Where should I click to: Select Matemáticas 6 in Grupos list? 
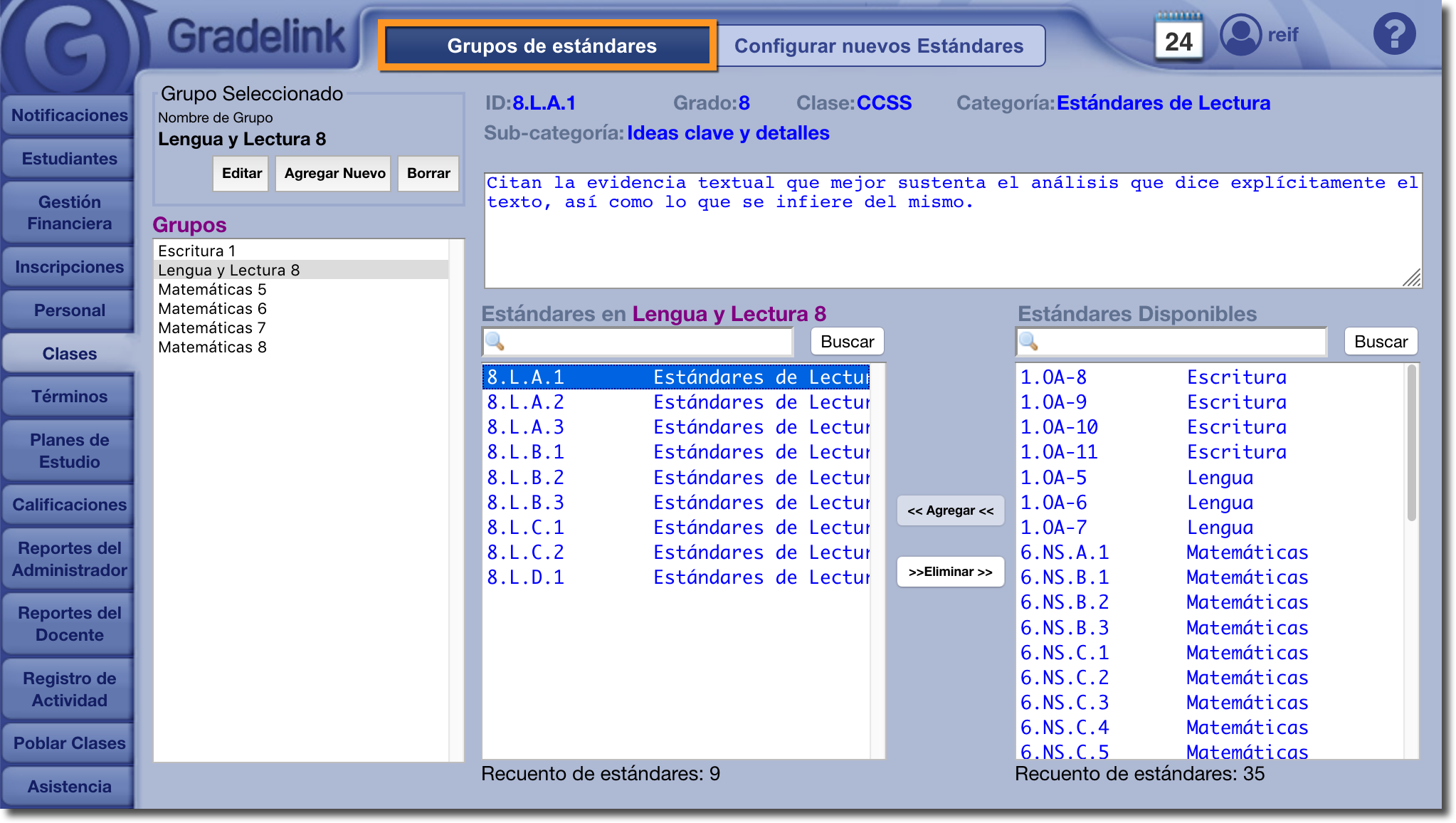coord(212,308)
